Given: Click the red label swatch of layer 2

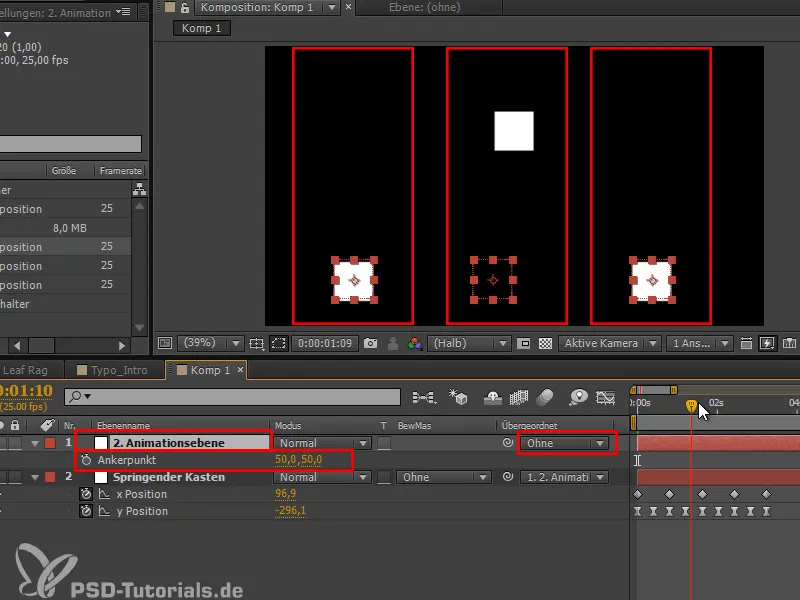Looking at the screenshot, I should [x=50, y=477].
